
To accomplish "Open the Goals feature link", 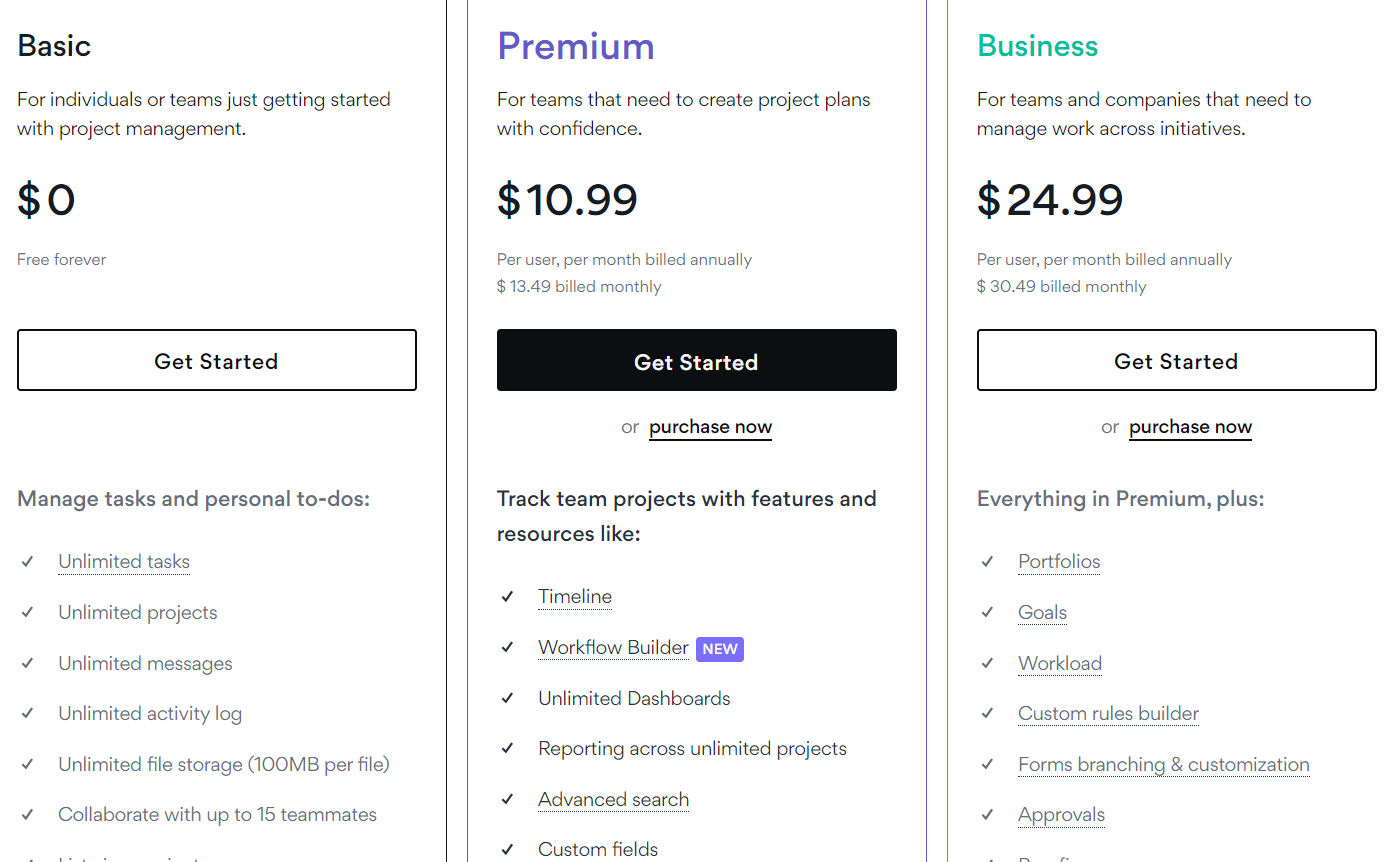I will coord(1042,613).
